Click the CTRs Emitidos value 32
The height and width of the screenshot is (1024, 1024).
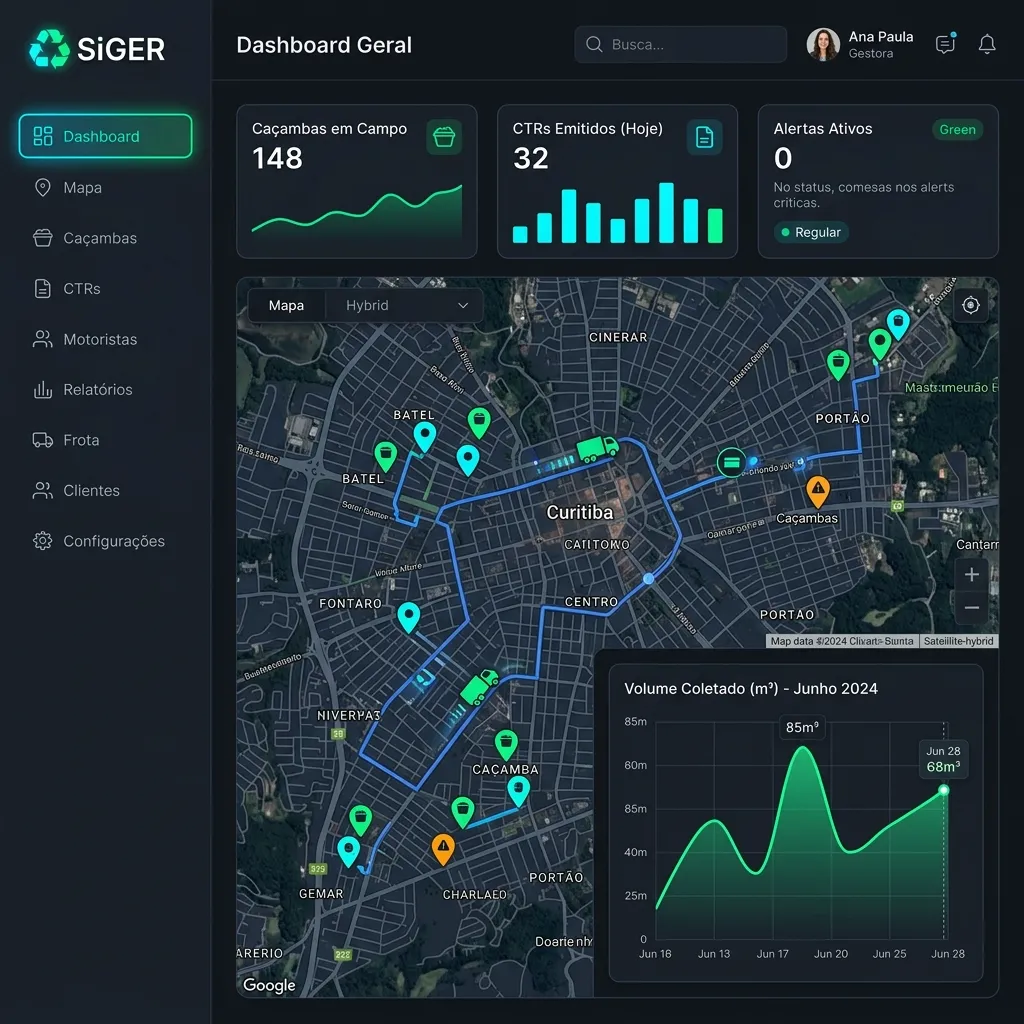click(x=530, y=158)
